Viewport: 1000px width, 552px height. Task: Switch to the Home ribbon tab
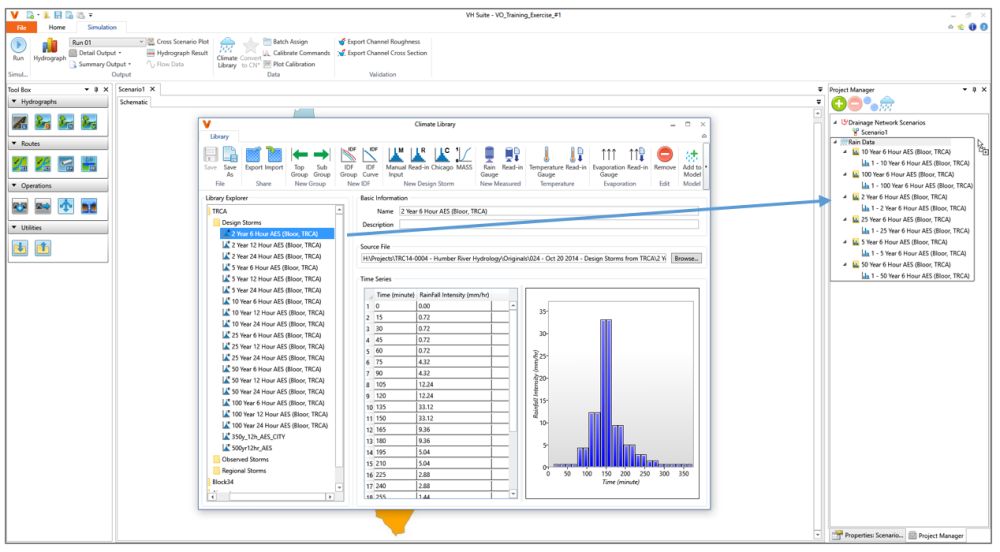click(x=57, y=27)
